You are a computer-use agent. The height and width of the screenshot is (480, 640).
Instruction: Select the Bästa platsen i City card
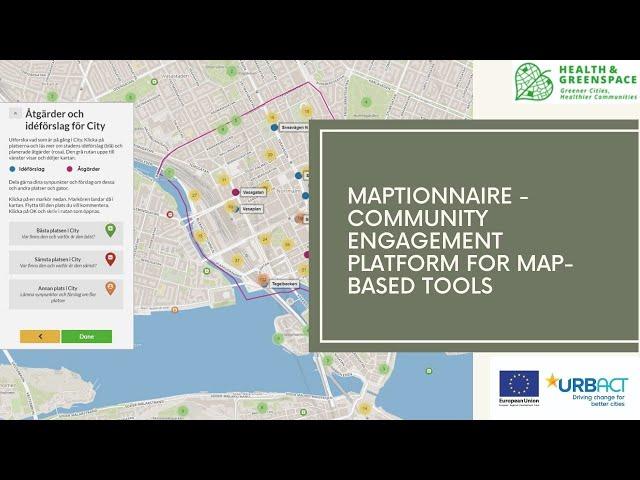(66, 233)
